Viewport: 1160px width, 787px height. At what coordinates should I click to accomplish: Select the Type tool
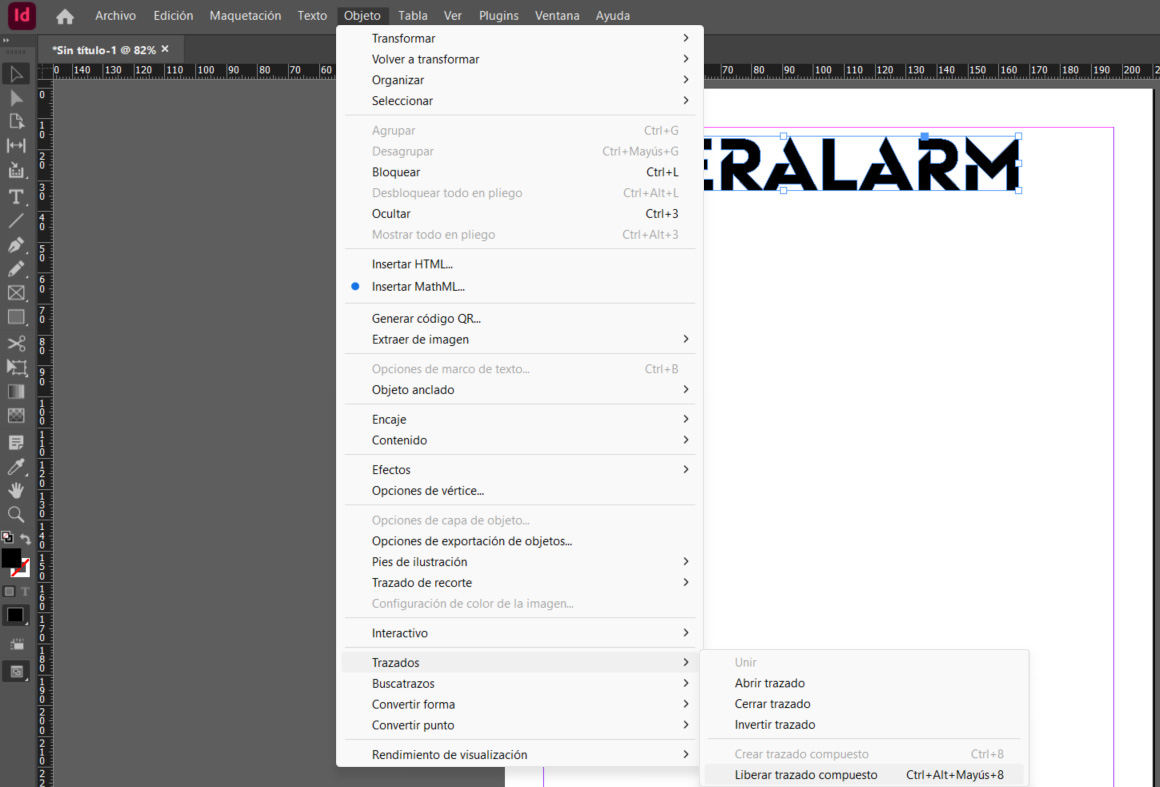(16, 197)
